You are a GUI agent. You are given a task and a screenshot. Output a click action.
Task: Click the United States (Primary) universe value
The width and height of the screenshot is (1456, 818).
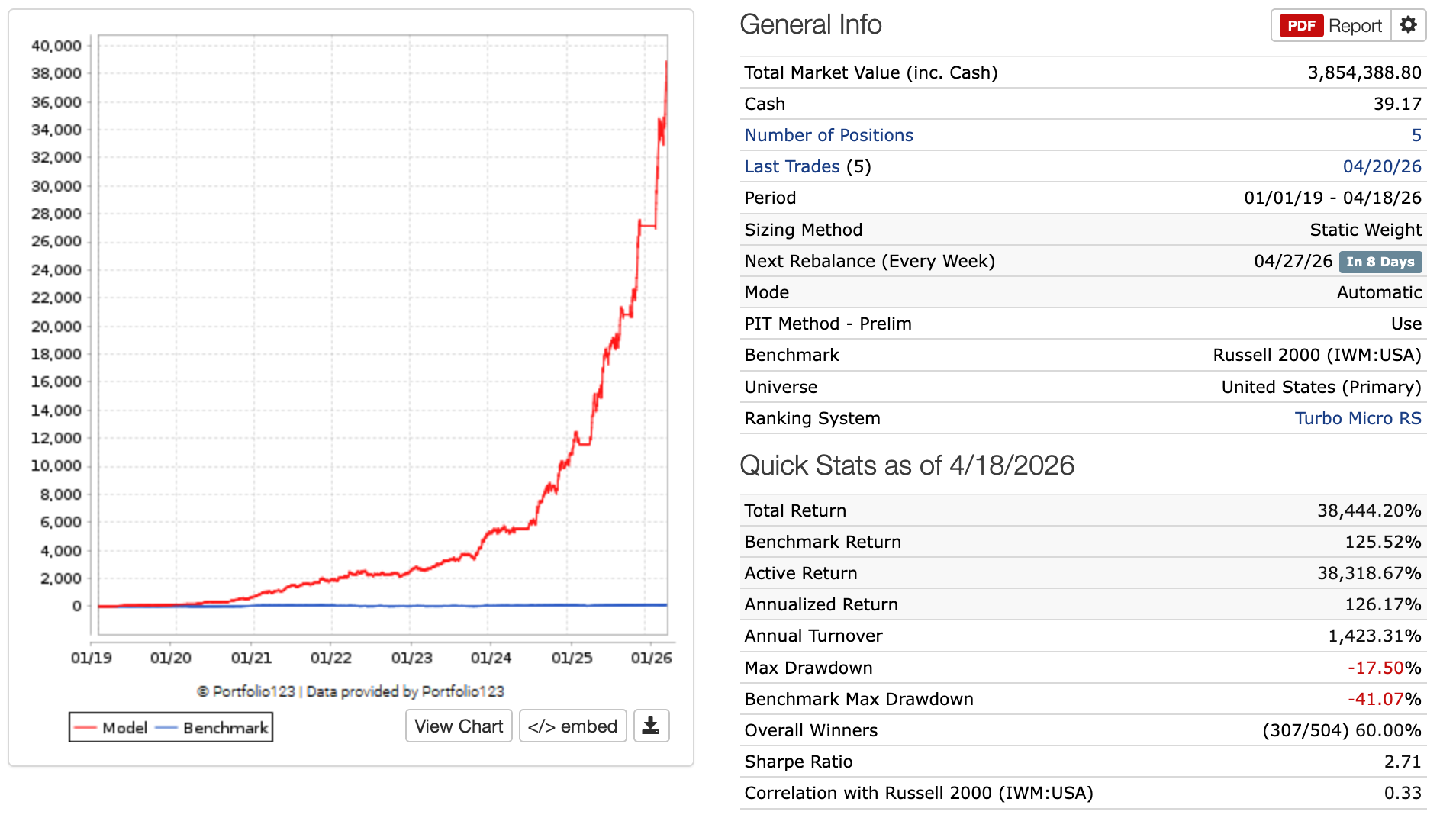coord(1321,387)
